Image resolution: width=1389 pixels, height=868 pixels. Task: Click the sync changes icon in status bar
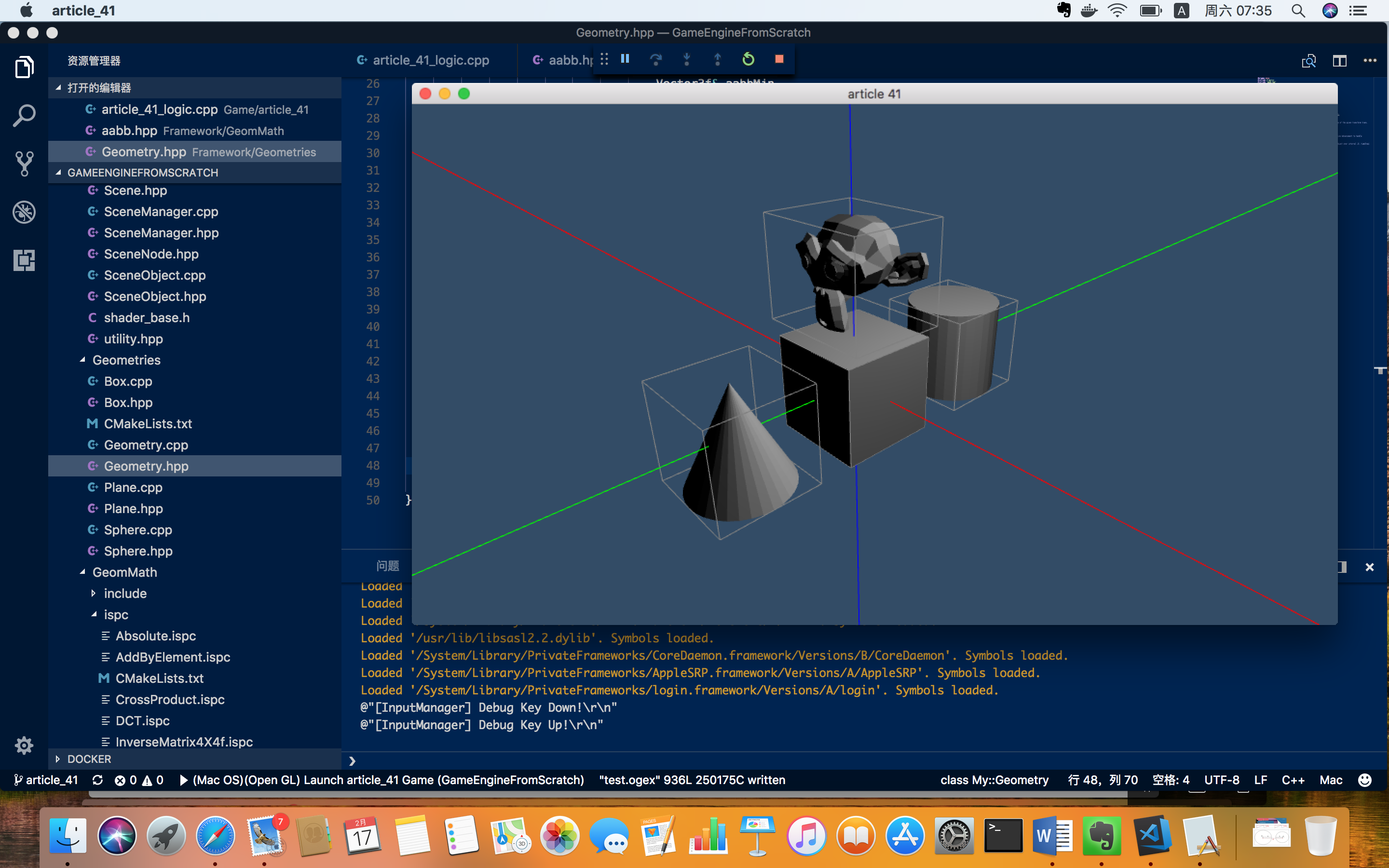pyautogui.click(x=97, y=780)
